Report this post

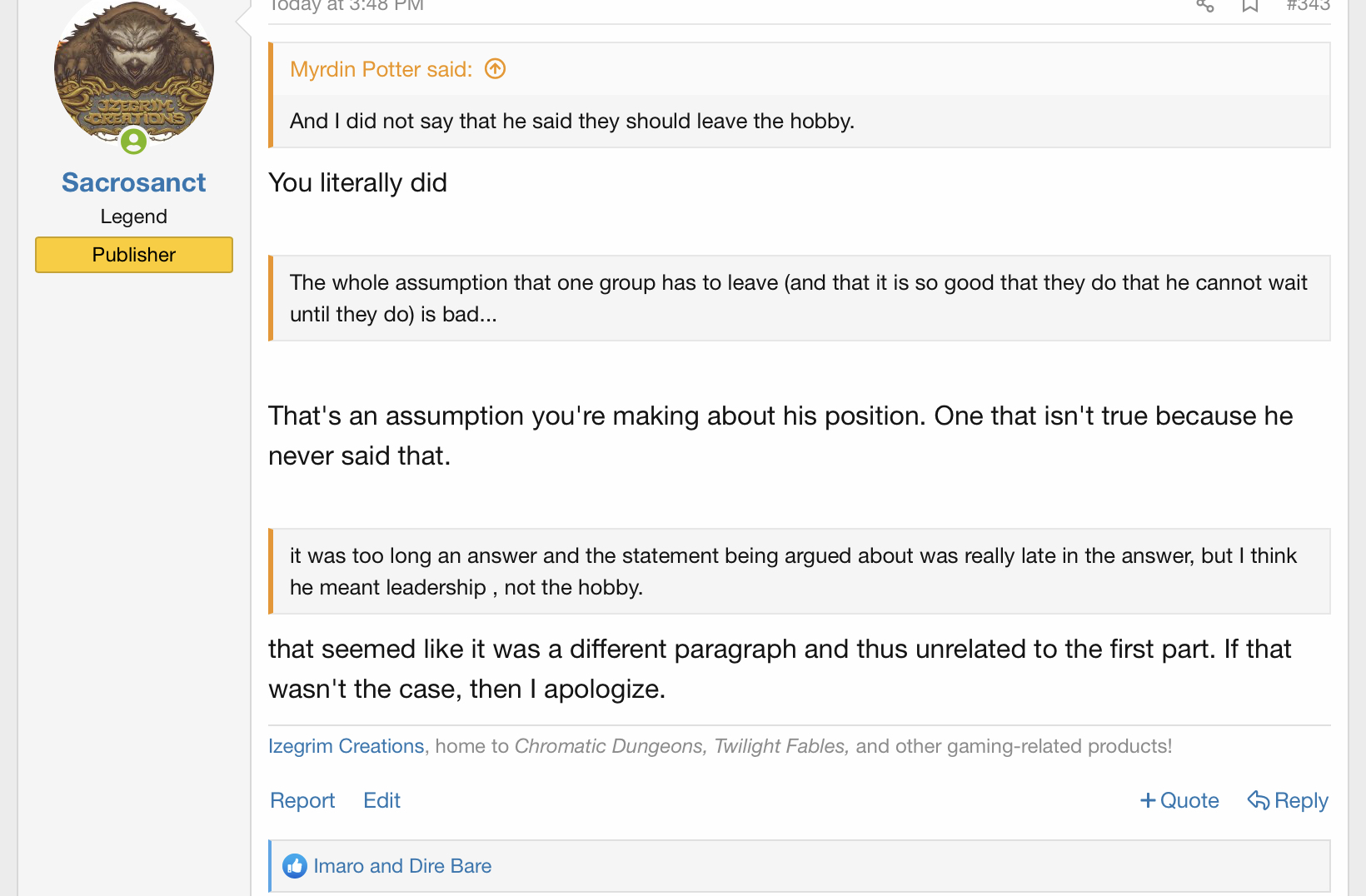tap(302, 800)
